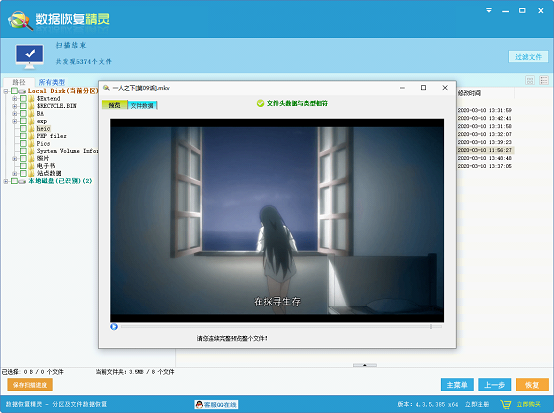This screenshot has height=413, width=554.
Task: Click the 站点数据 folder icon
Action: pos(31,173)
